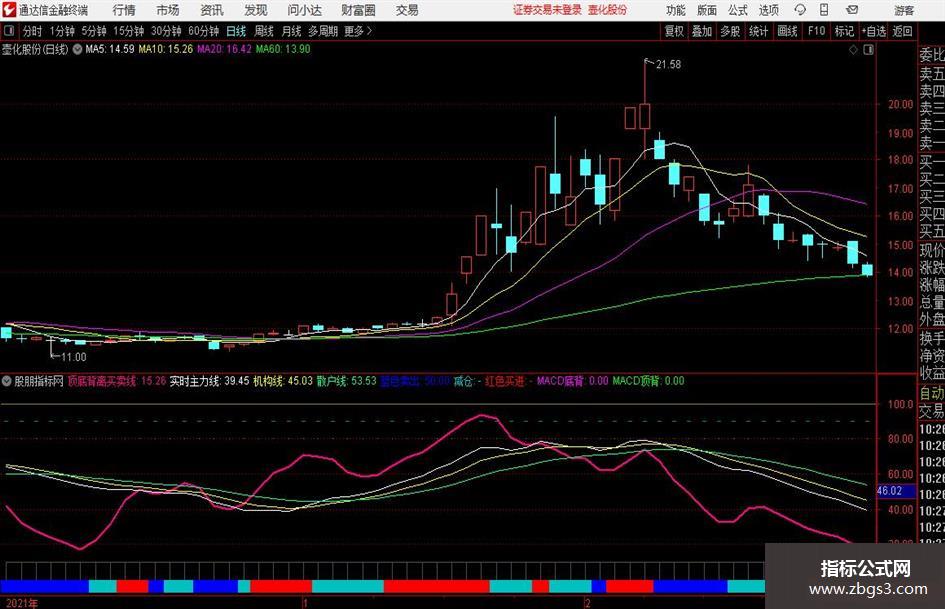Click the 统计 statistics button
The height and width of the screenshot is (609, 945).
click(x=758, y=31)
